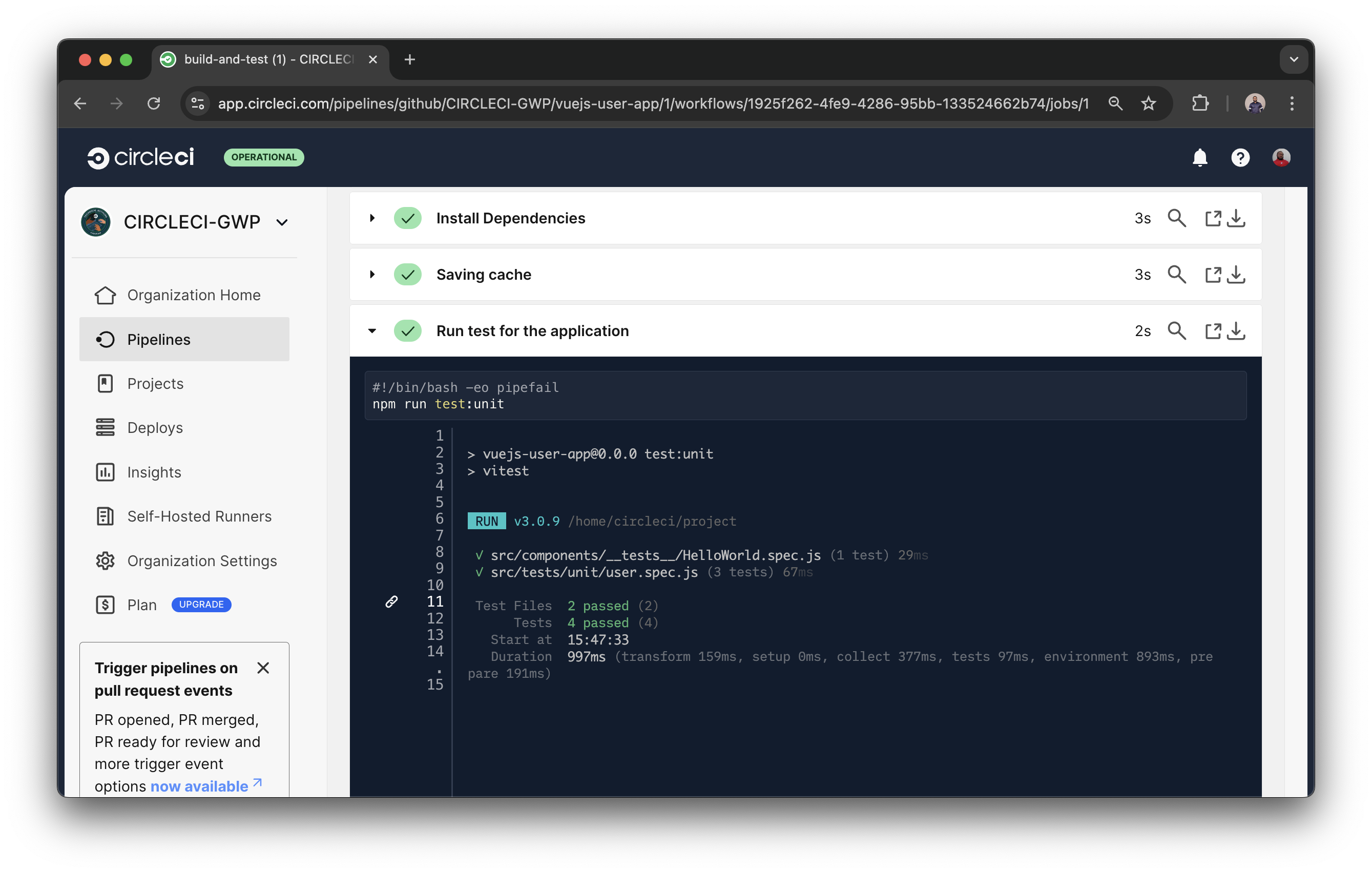Dismiss the Trigger pipelines promo card
The height and width of the screenshot is (873, 1372).
point(263,668)
